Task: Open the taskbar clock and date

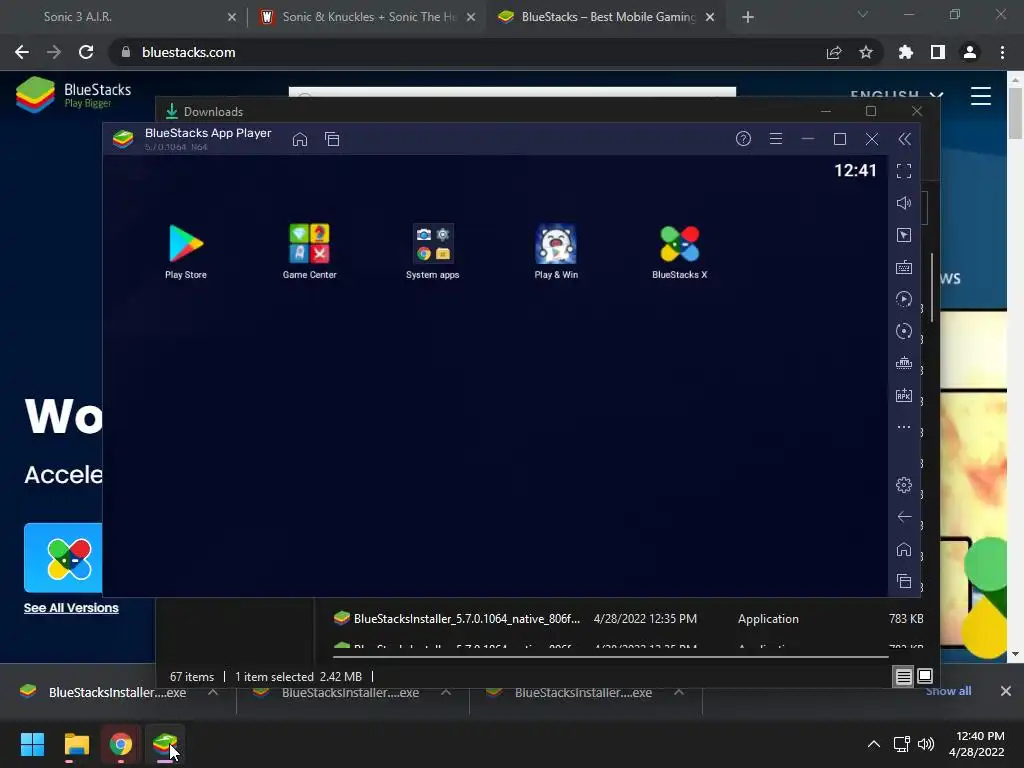Action: [976, 744]
